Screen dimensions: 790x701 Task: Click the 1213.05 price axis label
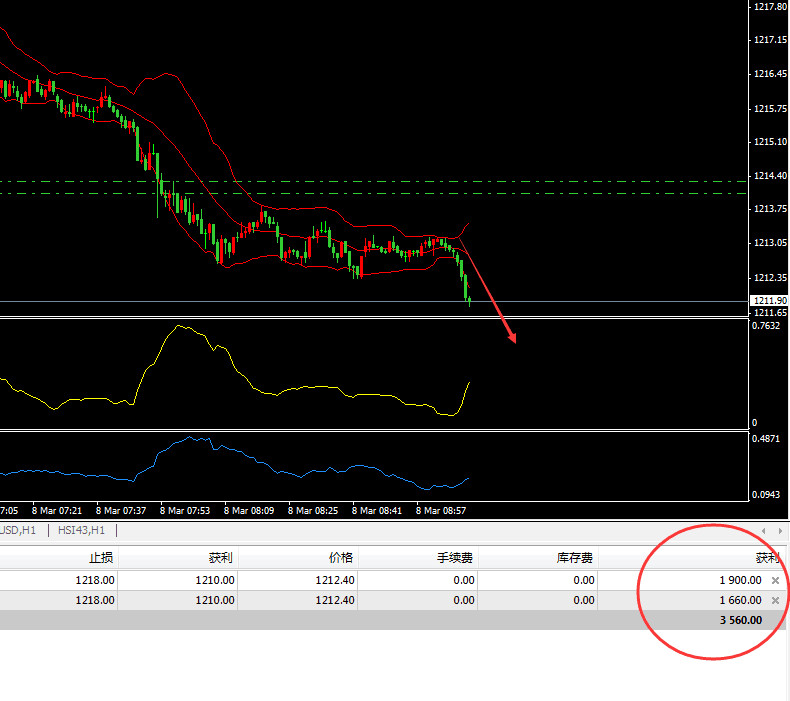click(x=770, y=243)
